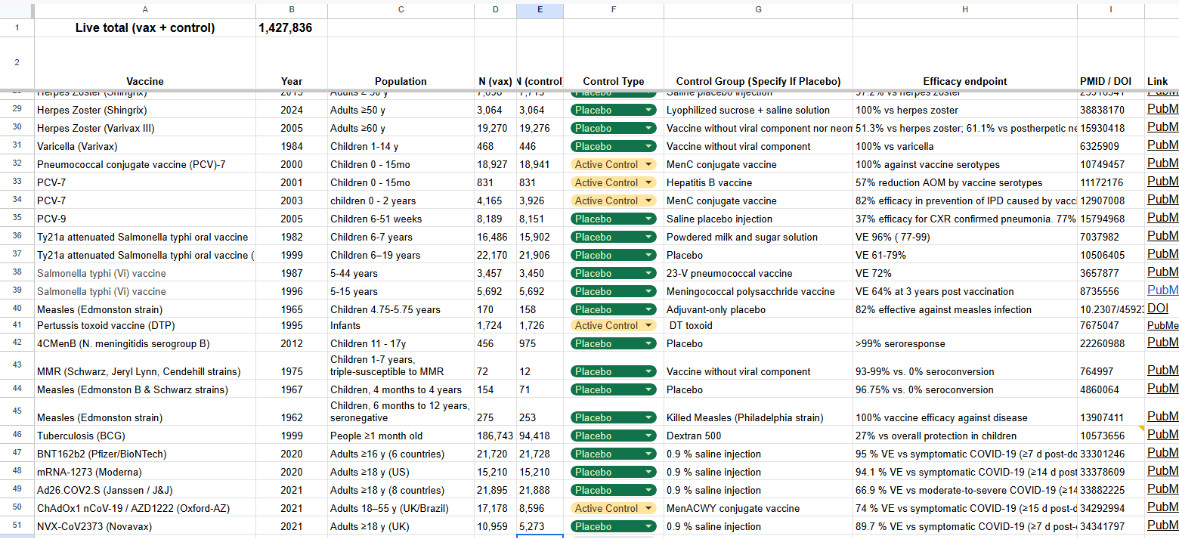Open Placebo dropdown for Moderna mRNA-1273 row
1179x538 pixels.
613,472
